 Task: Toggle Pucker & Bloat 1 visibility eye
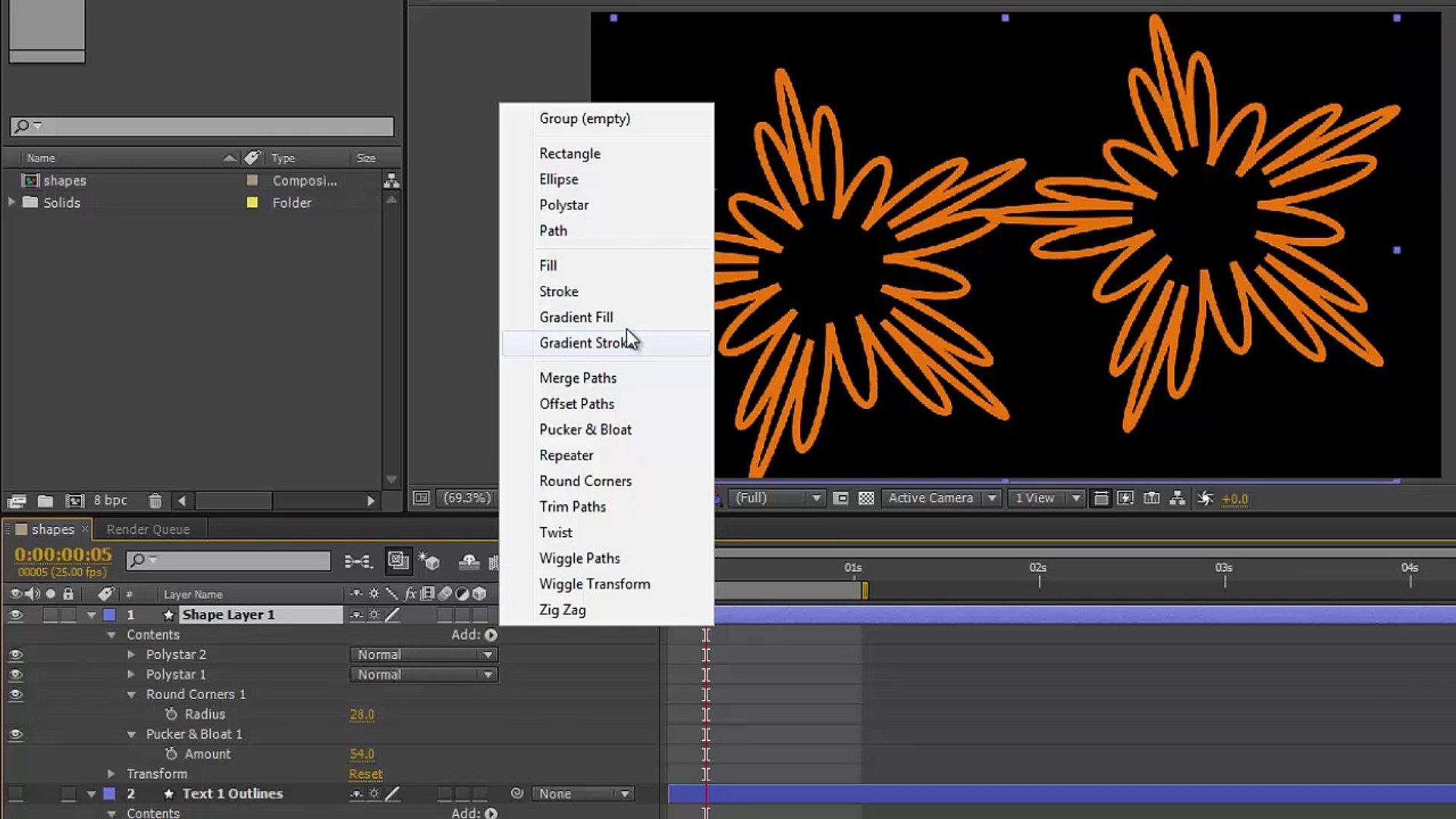15,734
